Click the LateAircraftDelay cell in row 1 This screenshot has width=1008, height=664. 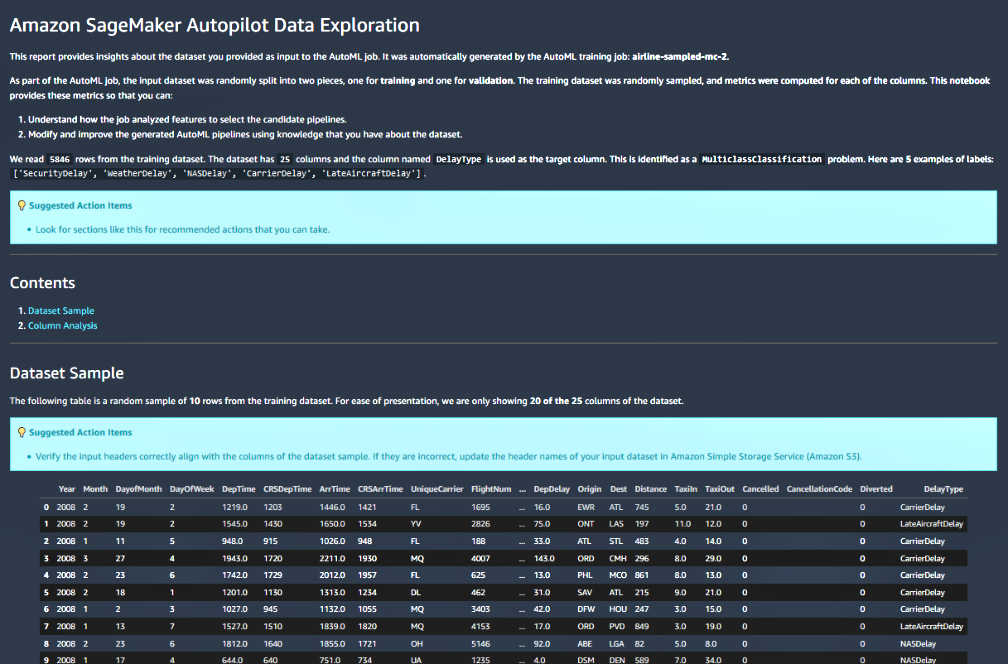click(x=931, y=524)
